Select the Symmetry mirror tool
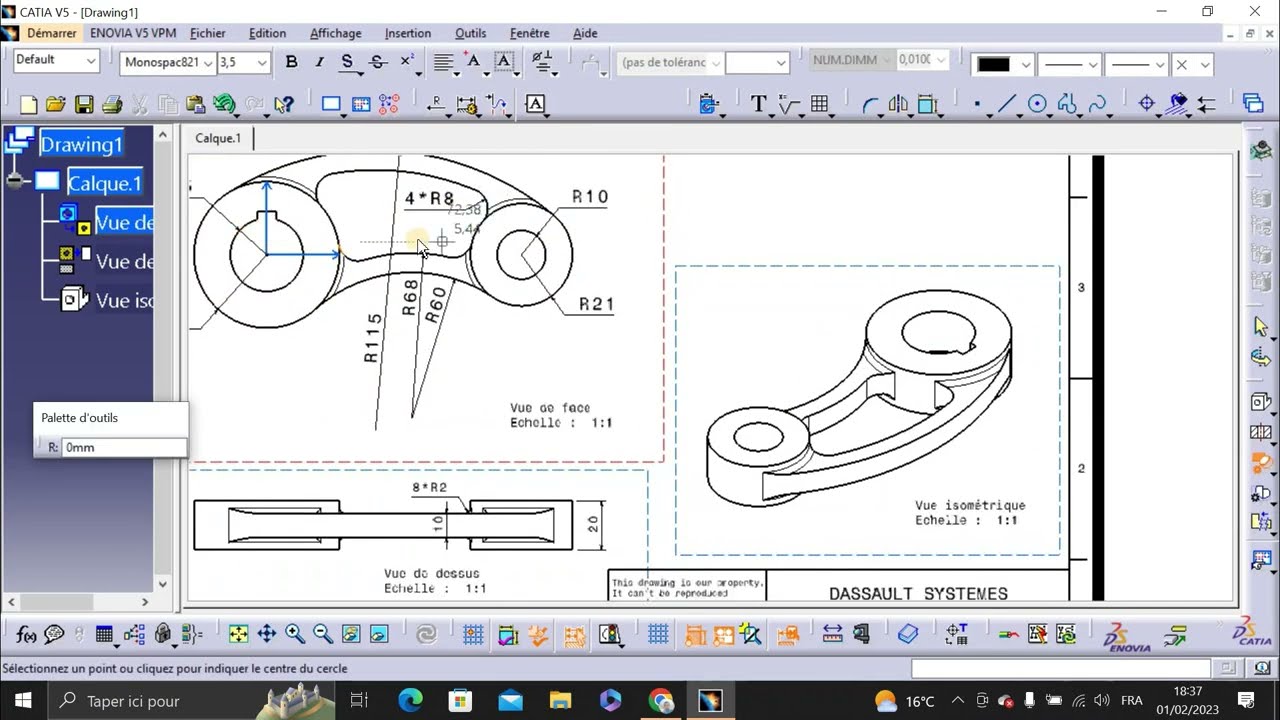Viewport: 1280px width, 720px height. tap(898, 104)
